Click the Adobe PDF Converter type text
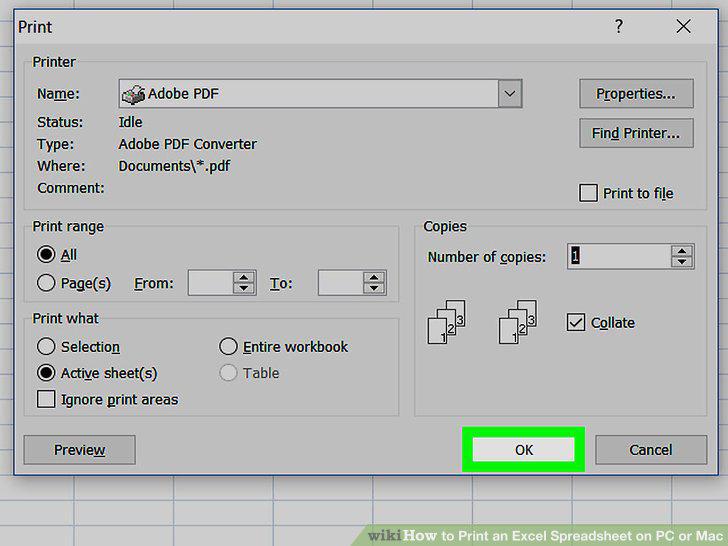 click(188, 144)
